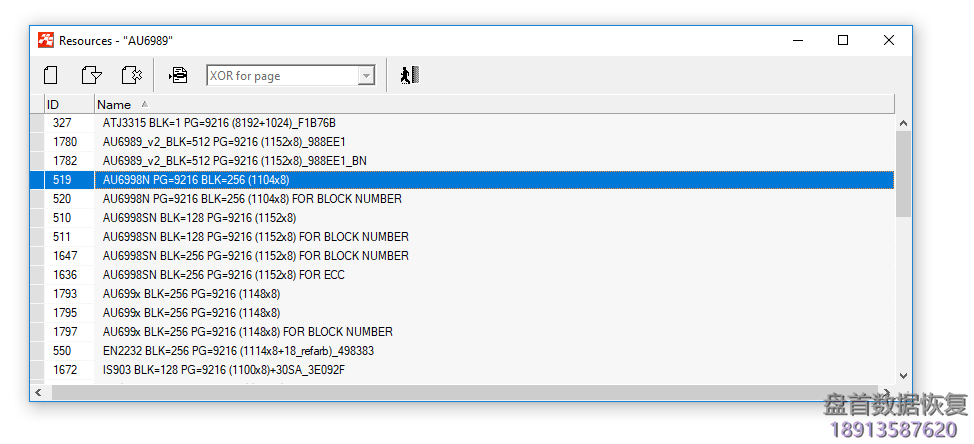974x444 pixels.
Task: Select row ATJ3315 BLK=1 PG=9216
Action: pos(219,123)
